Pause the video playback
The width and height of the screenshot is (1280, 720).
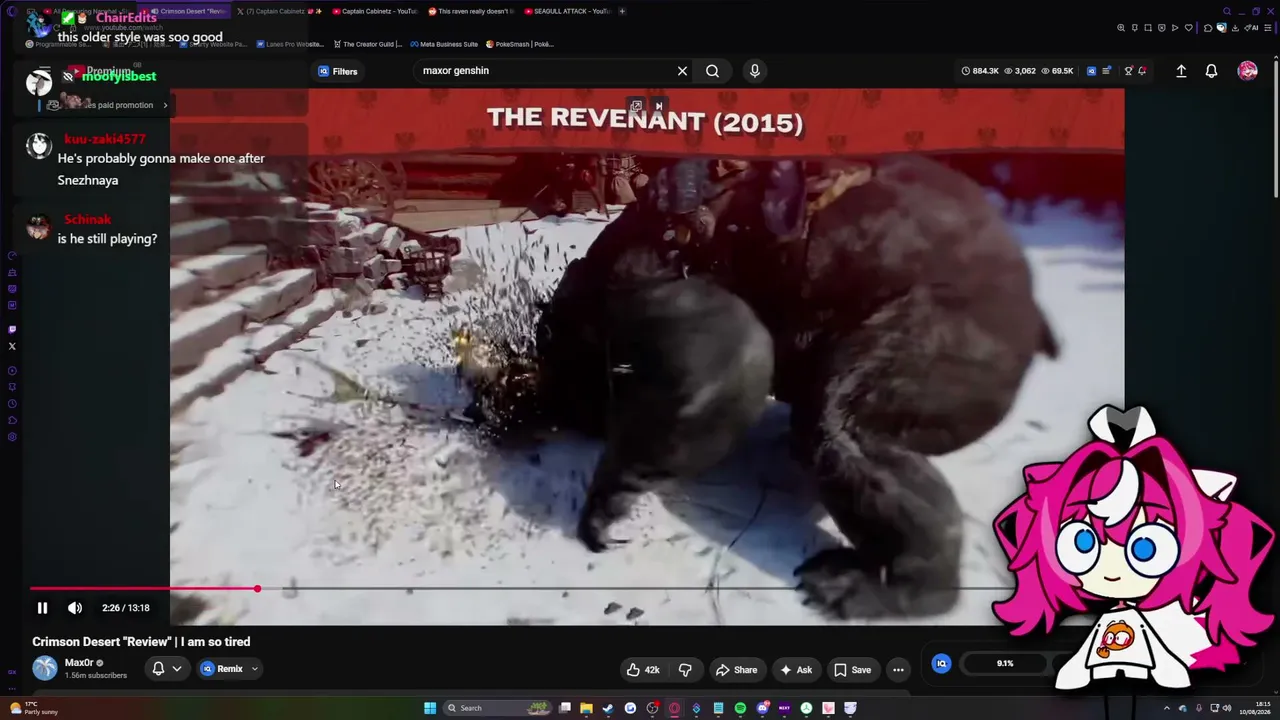coord(42,608)
